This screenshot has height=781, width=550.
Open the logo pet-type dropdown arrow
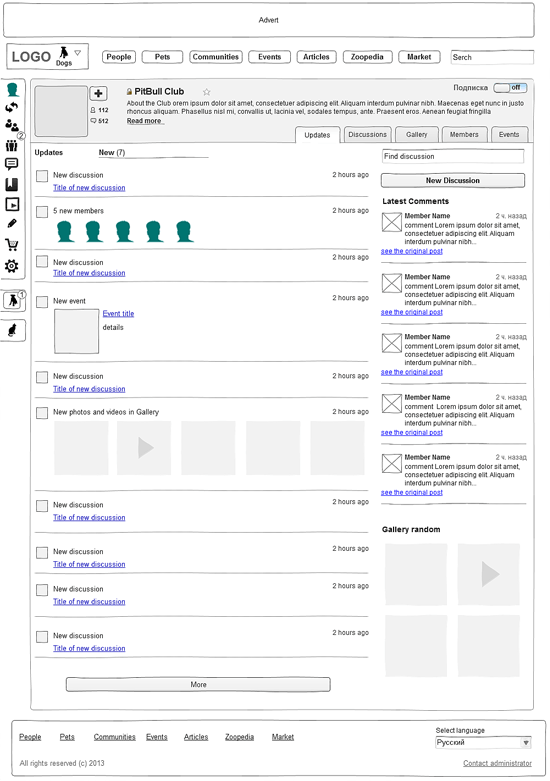pos(78,52)
